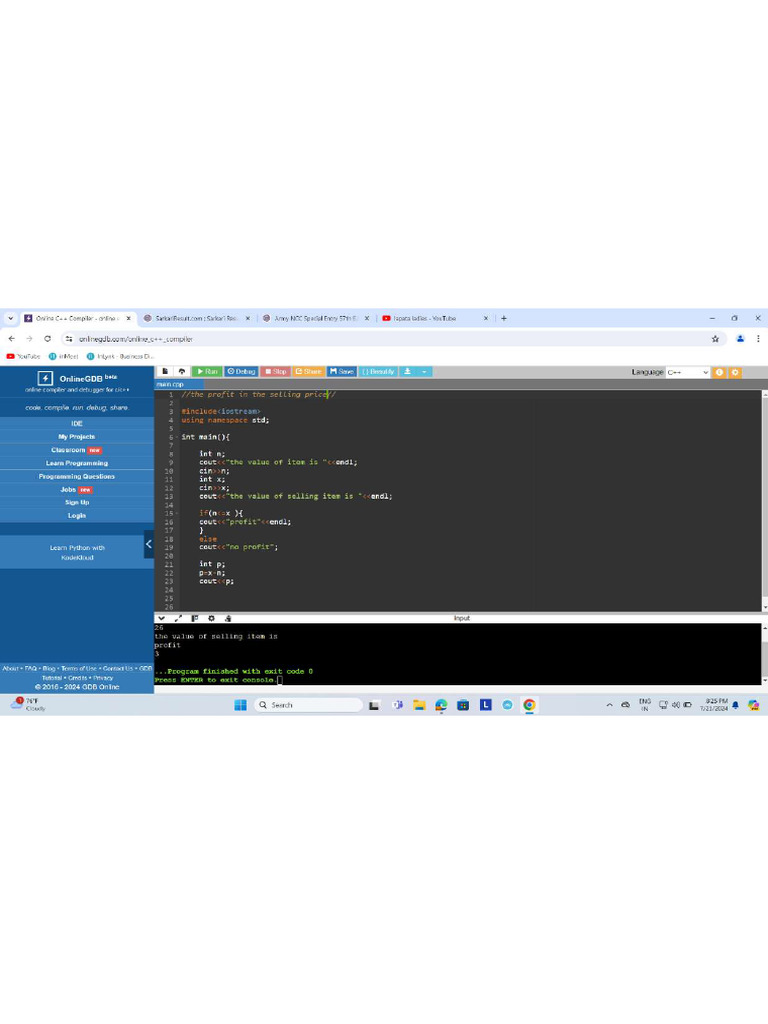
Task: Switch to the lapata ladies YouTube tab
Action: coord(434,318)
